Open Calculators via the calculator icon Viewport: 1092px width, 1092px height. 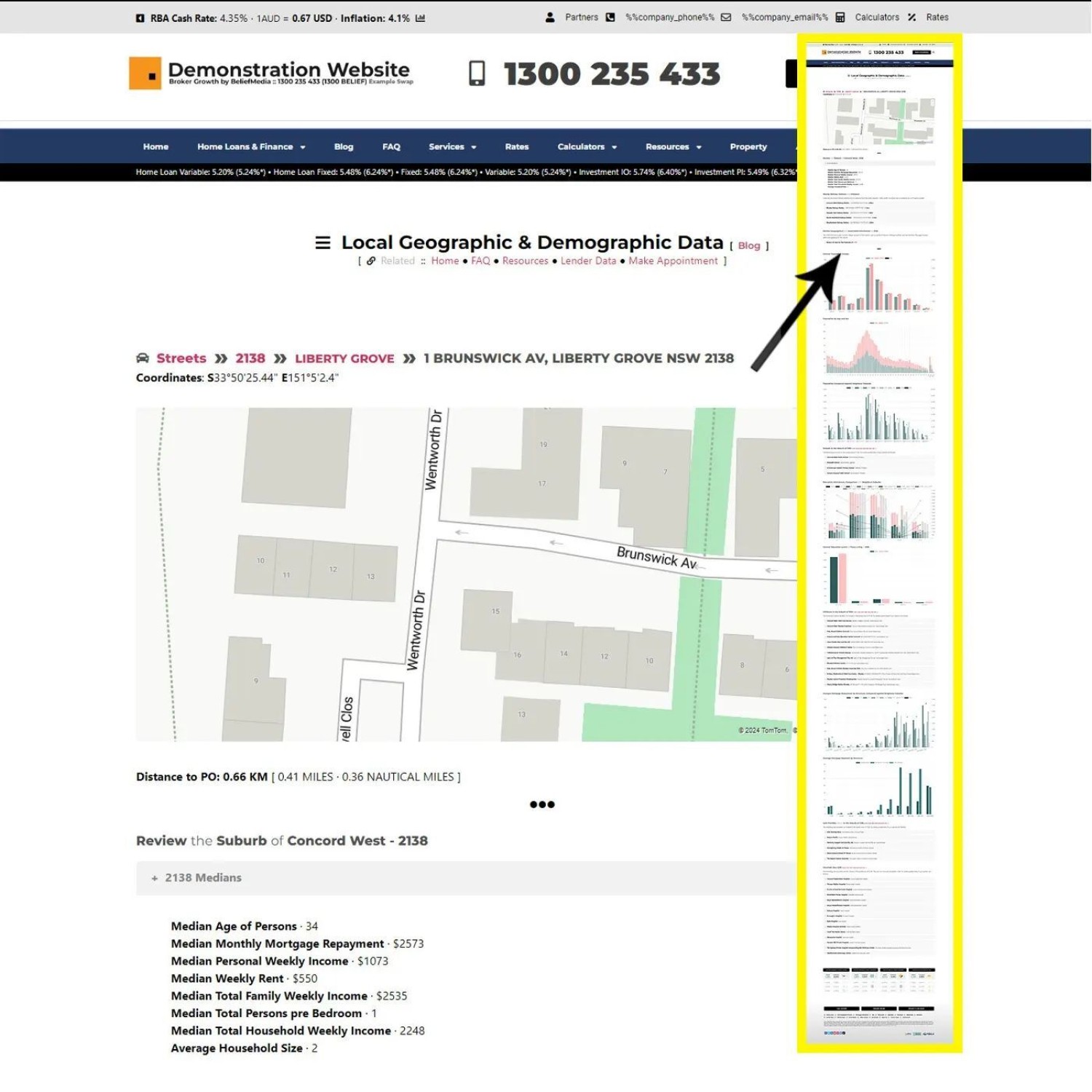tap(840, 17)
